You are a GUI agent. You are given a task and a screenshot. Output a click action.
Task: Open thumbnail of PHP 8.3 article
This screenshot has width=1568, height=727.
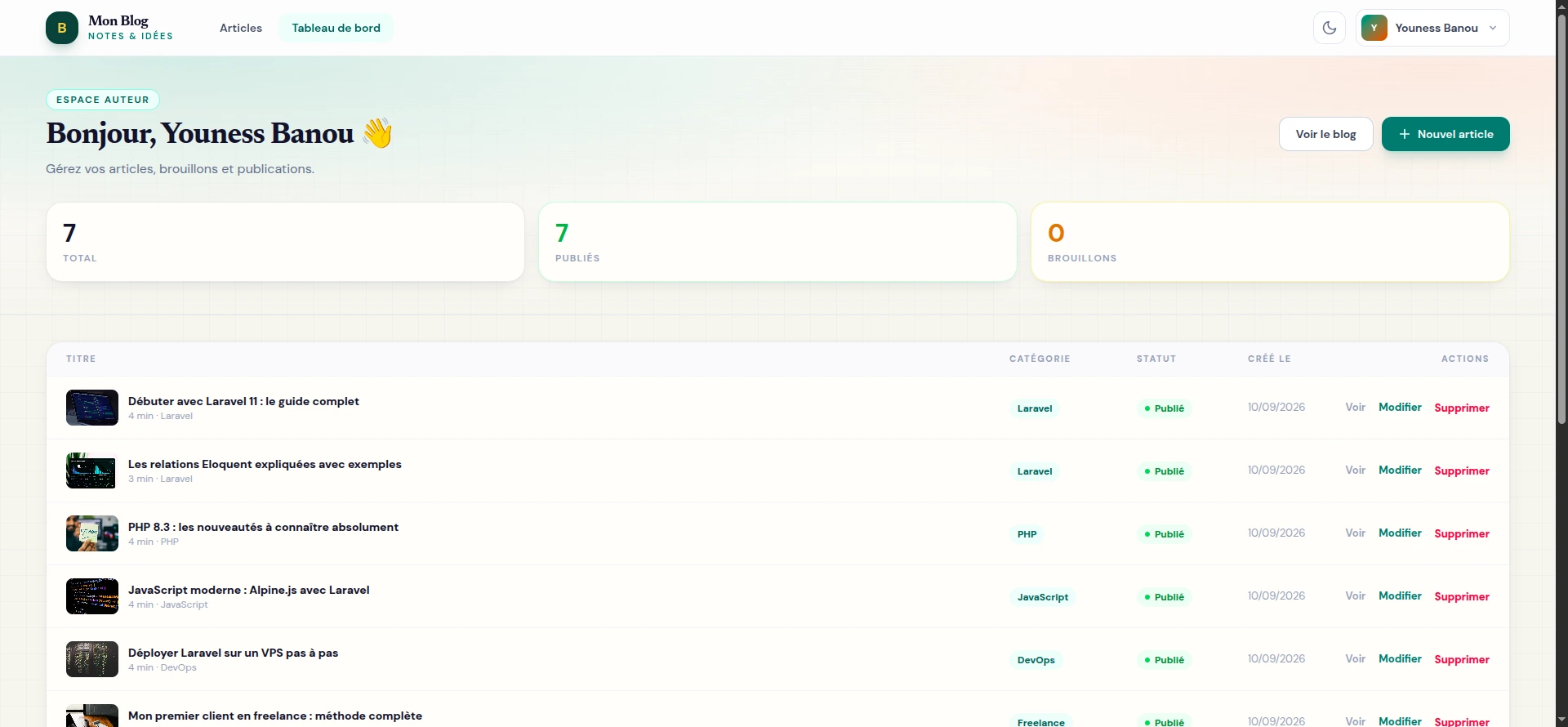(92, 533)
